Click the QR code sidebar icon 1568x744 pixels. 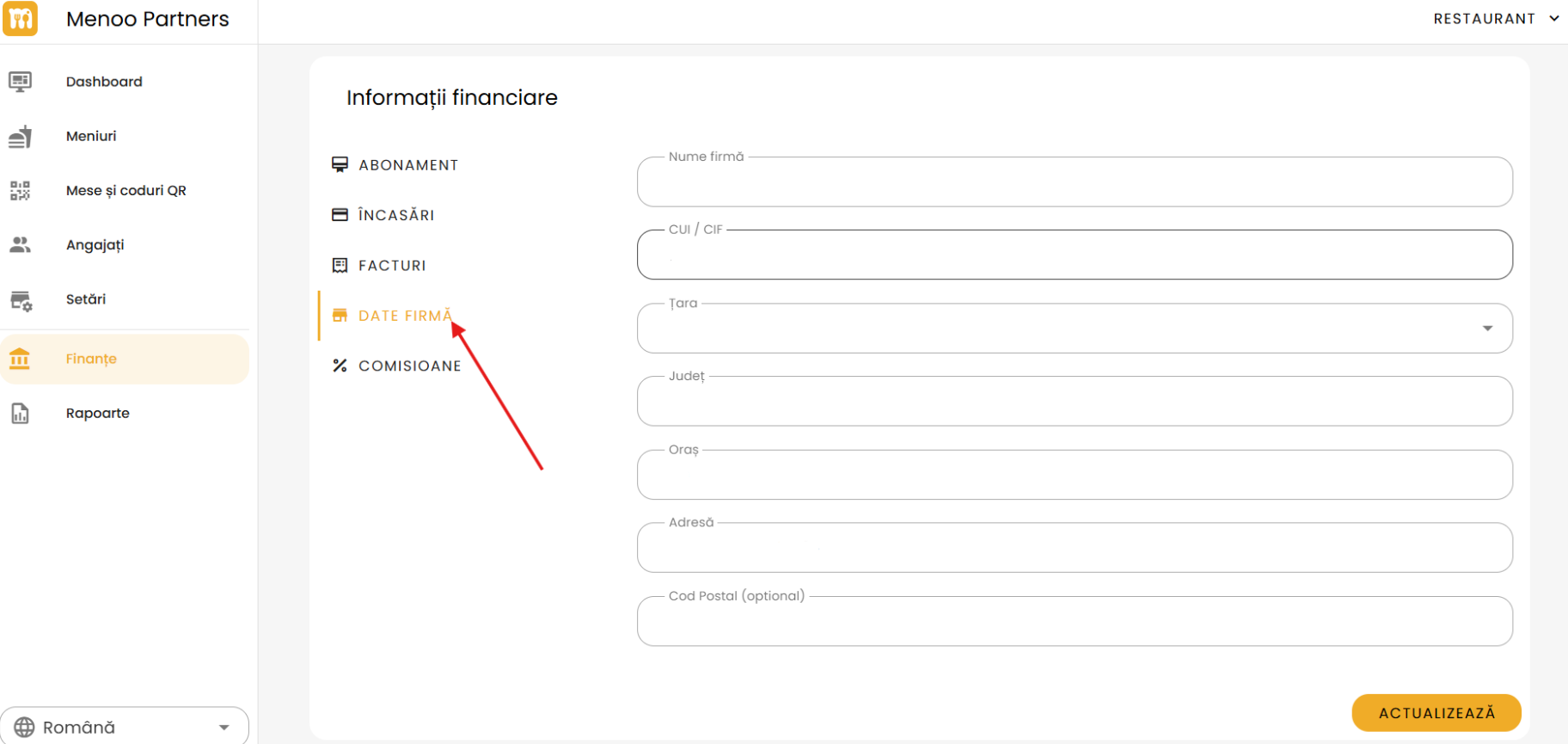(20, 191)
